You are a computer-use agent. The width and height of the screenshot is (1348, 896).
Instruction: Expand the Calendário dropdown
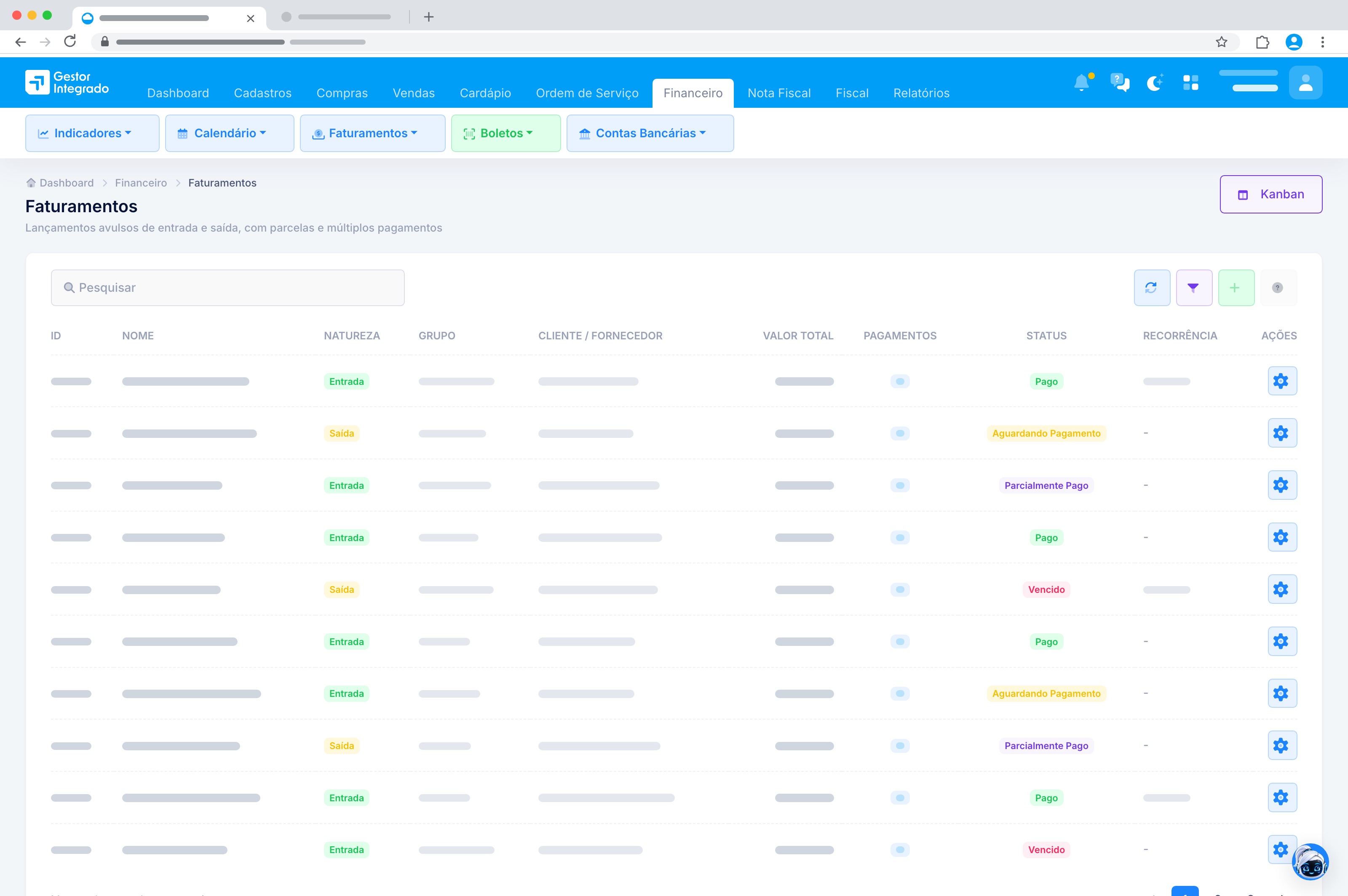pos(229,133)
